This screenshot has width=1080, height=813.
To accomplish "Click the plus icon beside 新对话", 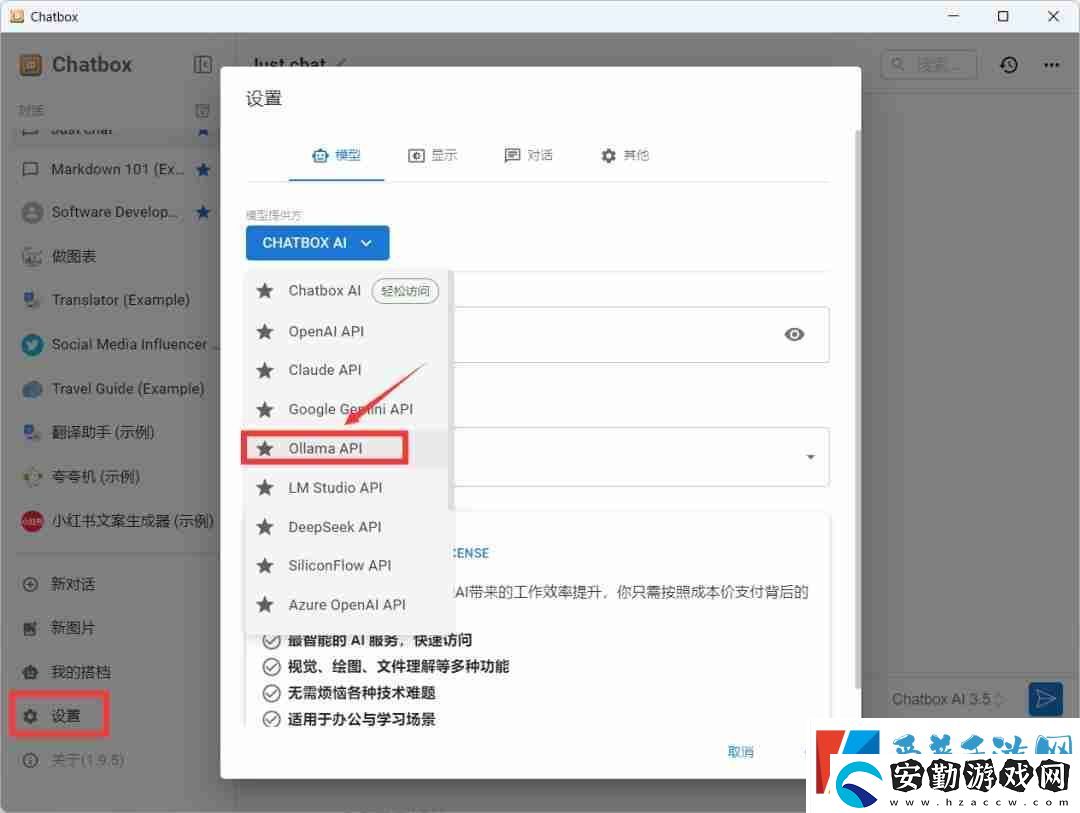I will click(x=30, y=584).
